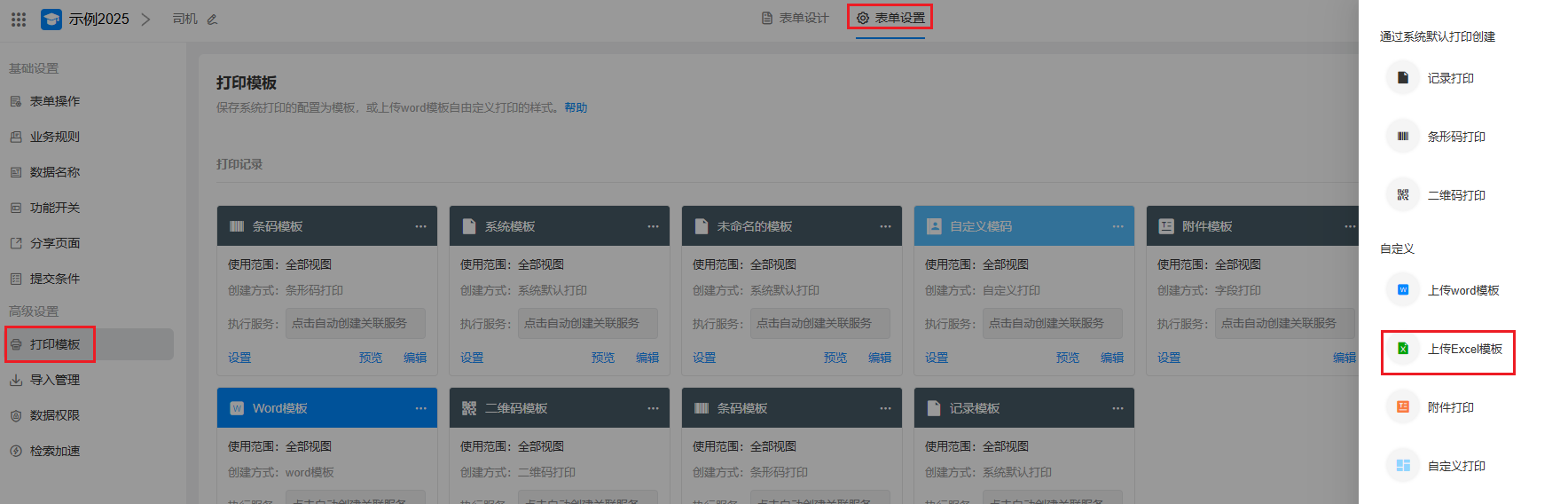
Task: Open more options on 系统模板 card
Action: [653, 226]
